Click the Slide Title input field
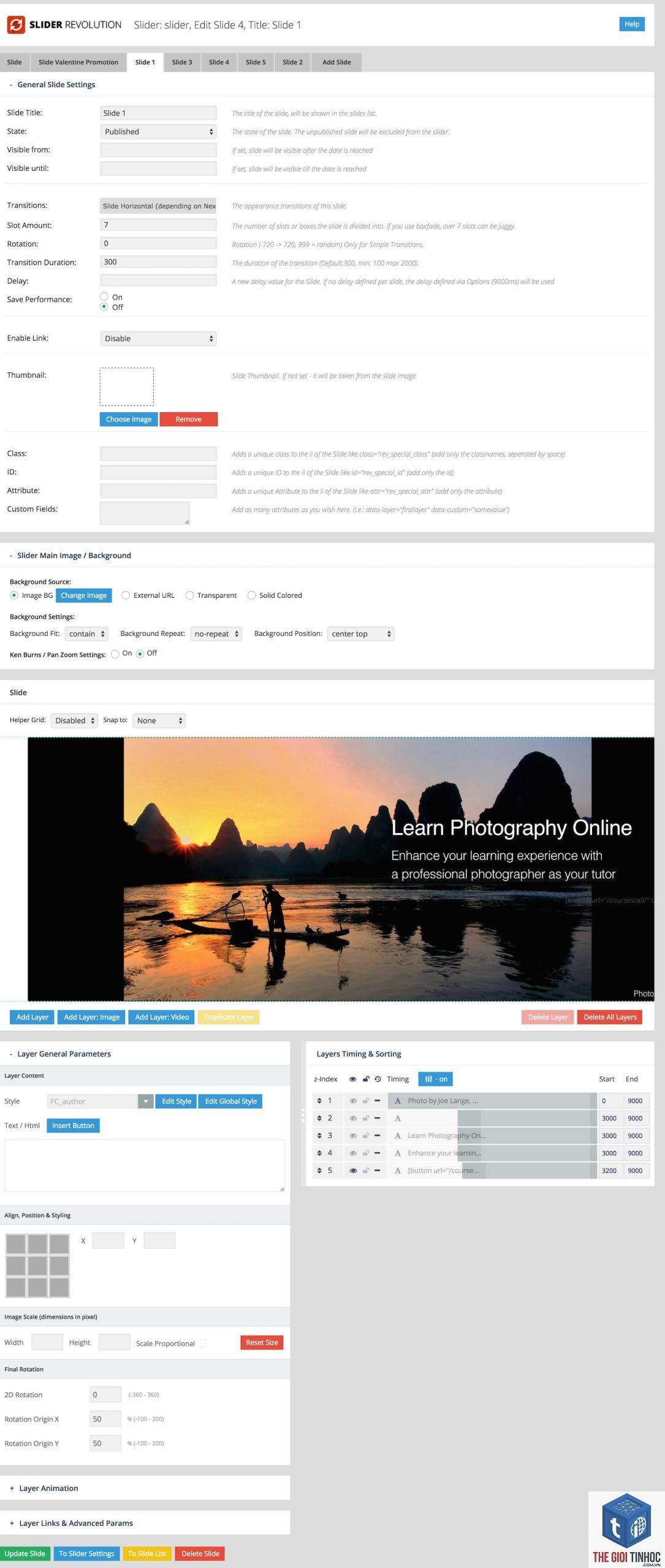Viewport: 665px width, 1568px height. click(x=158, y=113)
